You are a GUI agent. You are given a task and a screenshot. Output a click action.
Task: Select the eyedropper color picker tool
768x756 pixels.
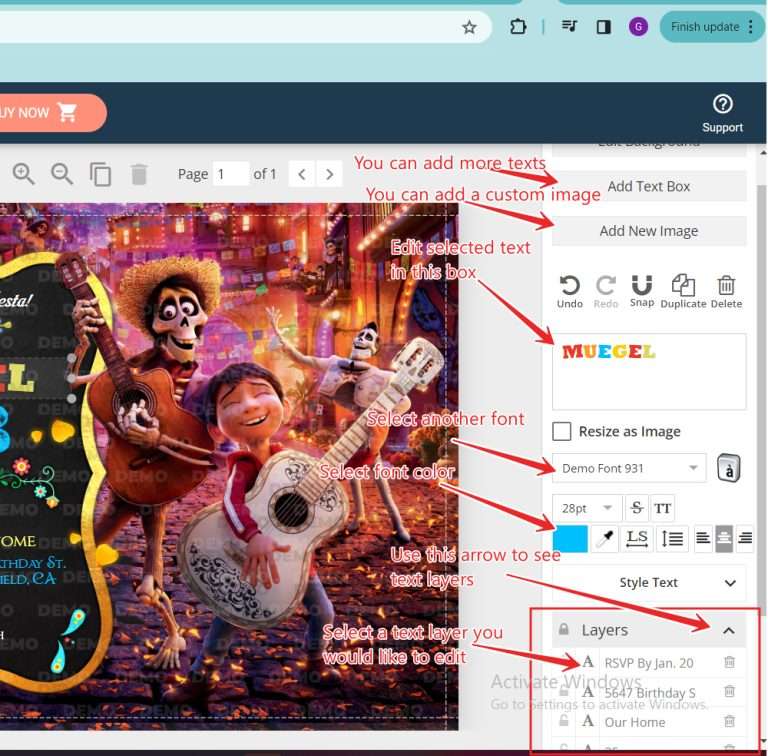click(604, 539)
